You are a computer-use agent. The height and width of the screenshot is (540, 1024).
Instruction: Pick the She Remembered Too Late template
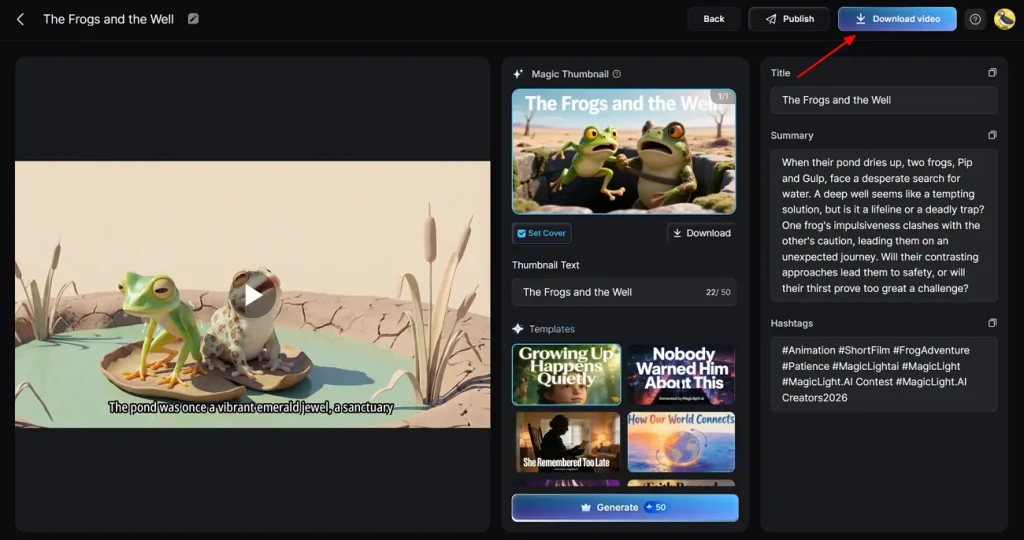click(566, 441)
